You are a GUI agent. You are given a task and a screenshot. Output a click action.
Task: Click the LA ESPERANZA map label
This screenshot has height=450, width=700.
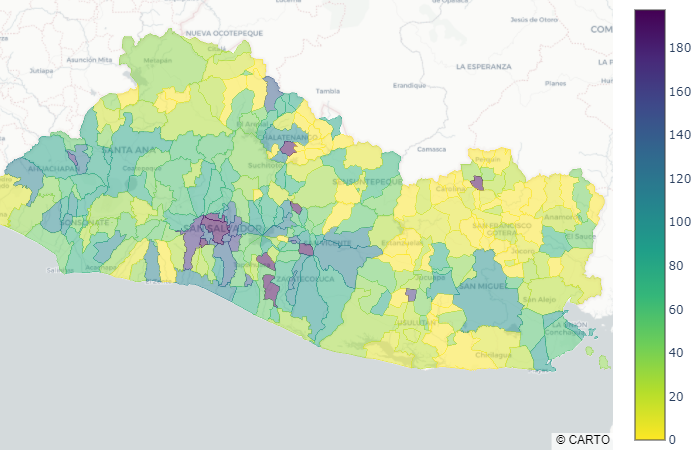[x=484, y=67]
